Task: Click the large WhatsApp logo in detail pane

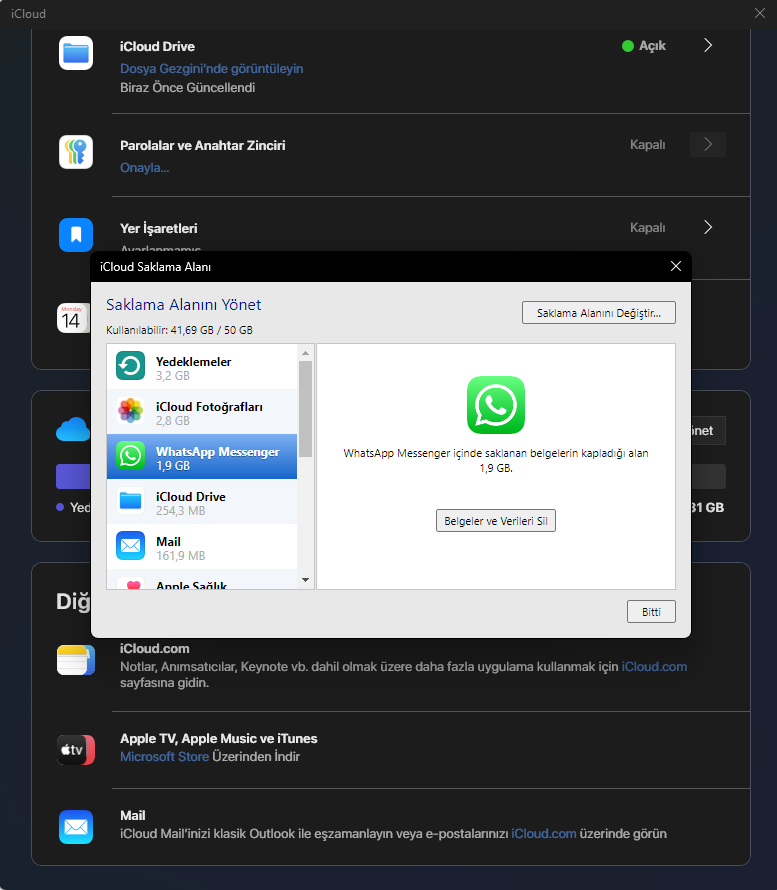Action: (x=495, y=405)
